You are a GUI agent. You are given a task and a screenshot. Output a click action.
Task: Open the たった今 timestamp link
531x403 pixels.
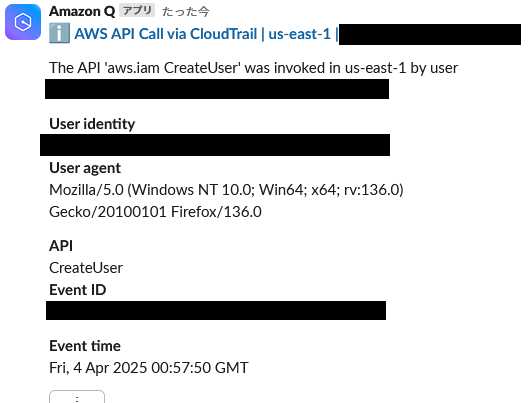185,12
